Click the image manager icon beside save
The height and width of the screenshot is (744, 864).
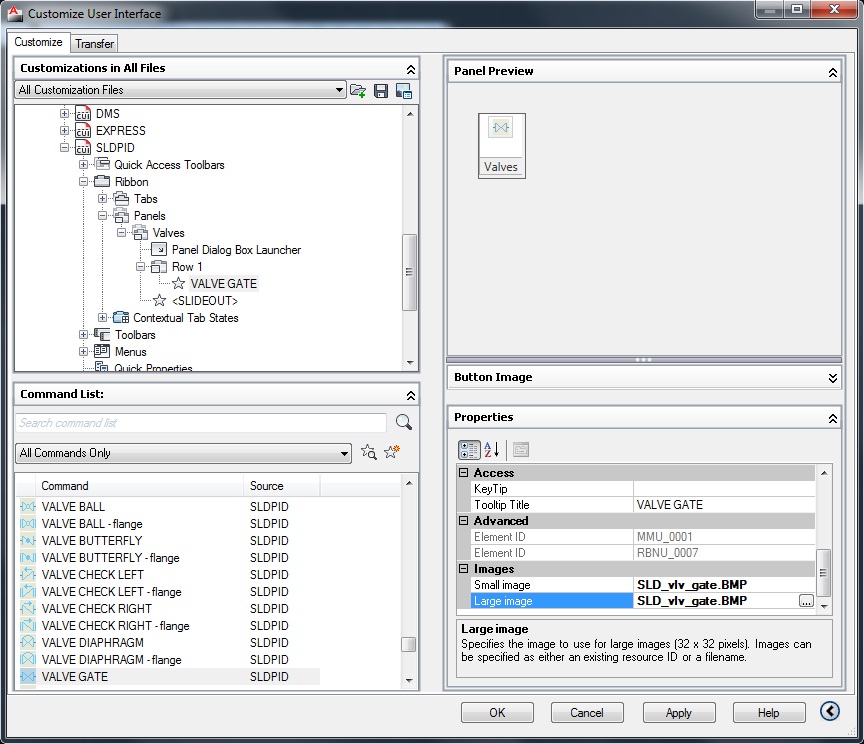(403, 90)
